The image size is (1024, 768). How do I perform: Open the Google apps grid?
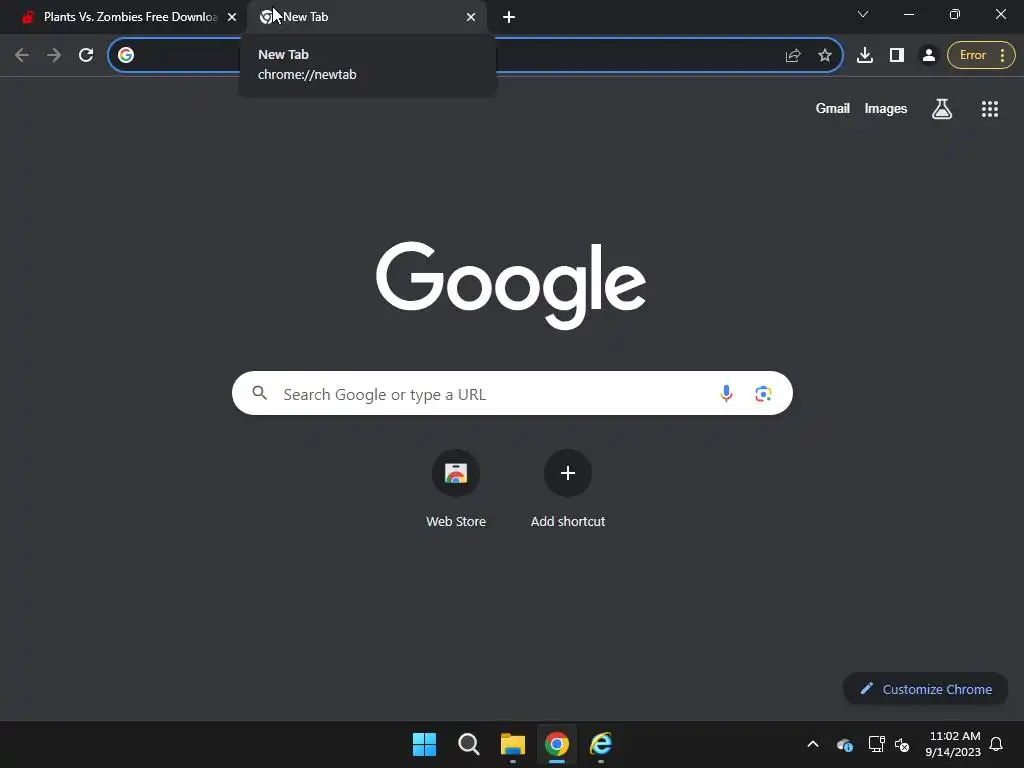coord(989,108)
